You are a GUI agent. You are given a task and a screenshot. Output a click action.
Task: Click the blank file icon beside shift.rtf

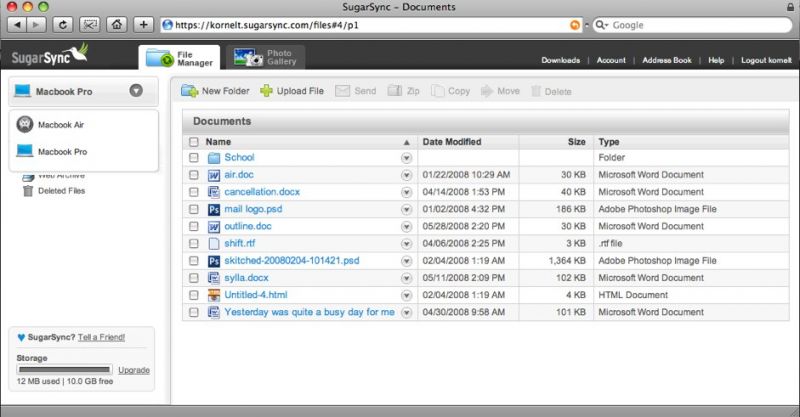[214, 243]
